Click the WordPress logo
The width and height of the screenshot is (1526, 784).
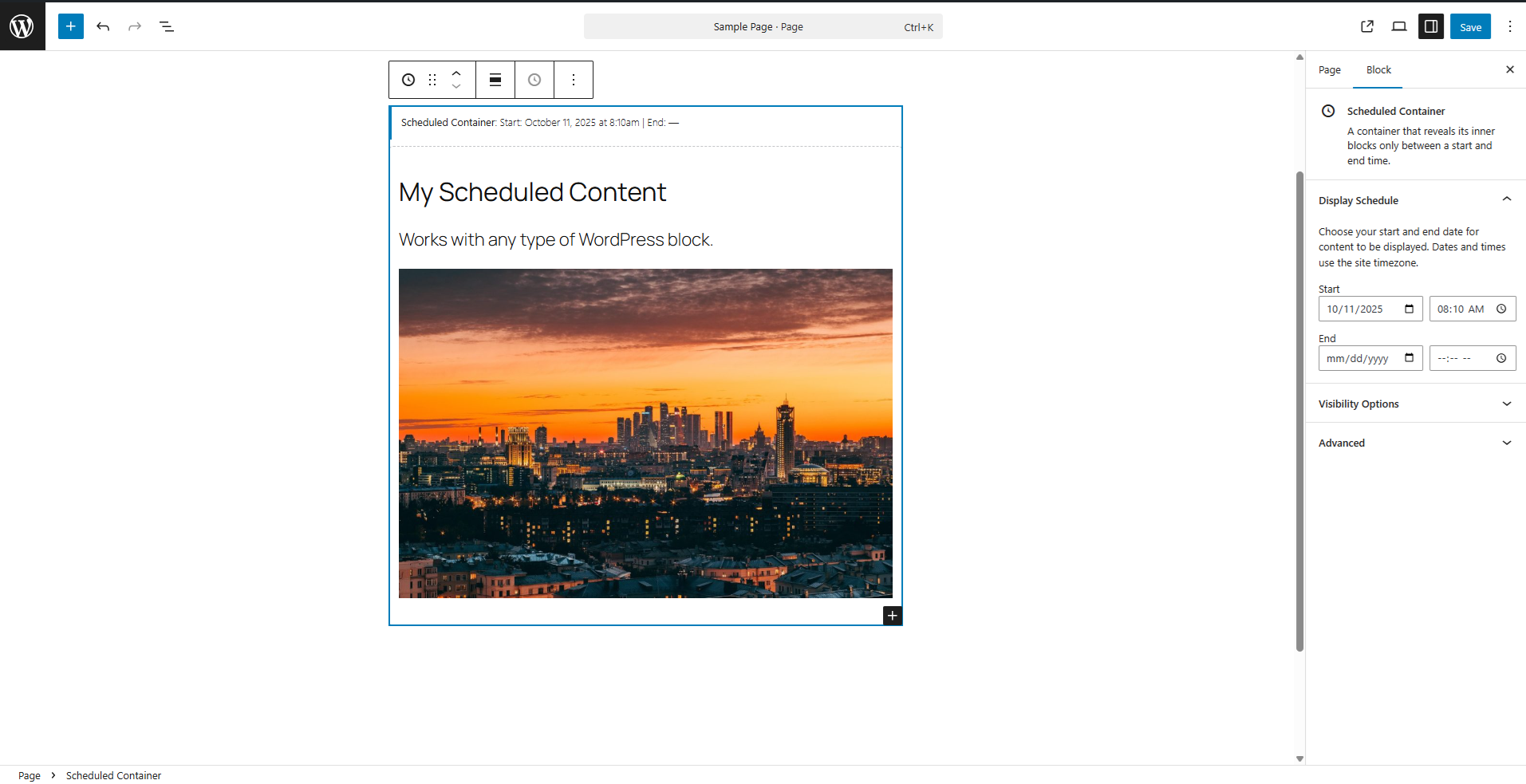point(22,26)
